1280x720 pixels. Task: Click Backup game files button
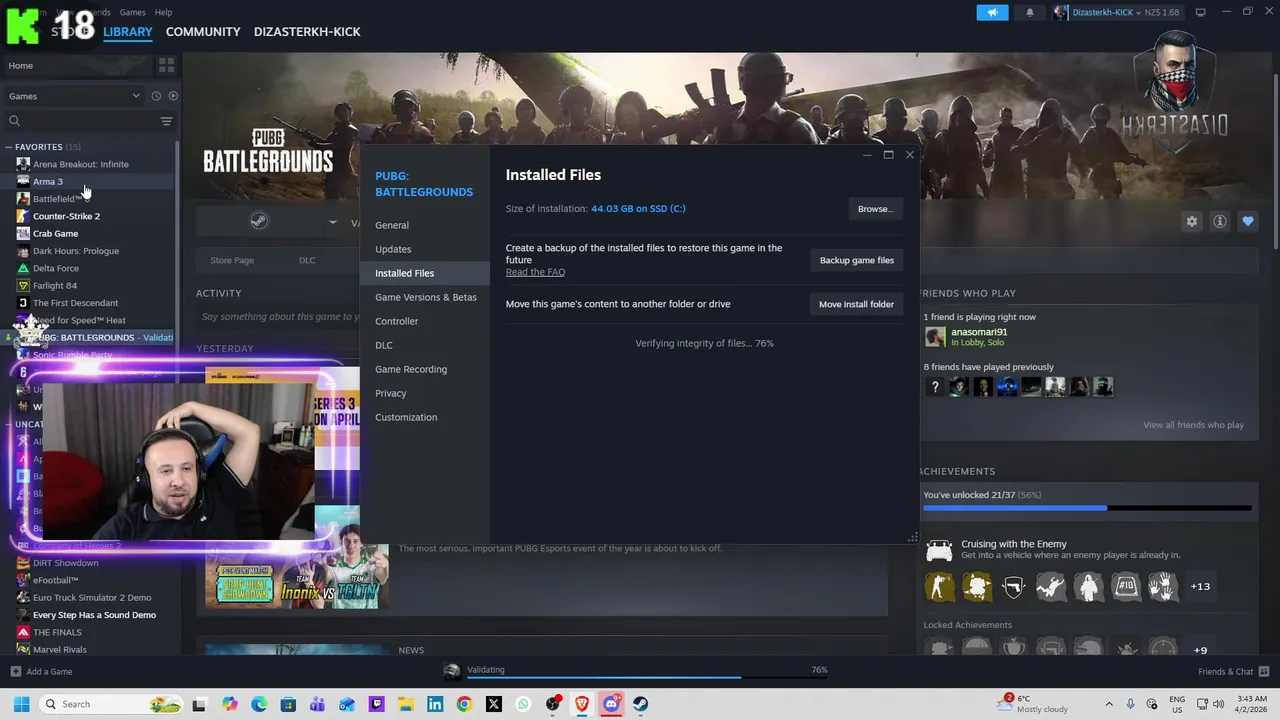[857, 260]
